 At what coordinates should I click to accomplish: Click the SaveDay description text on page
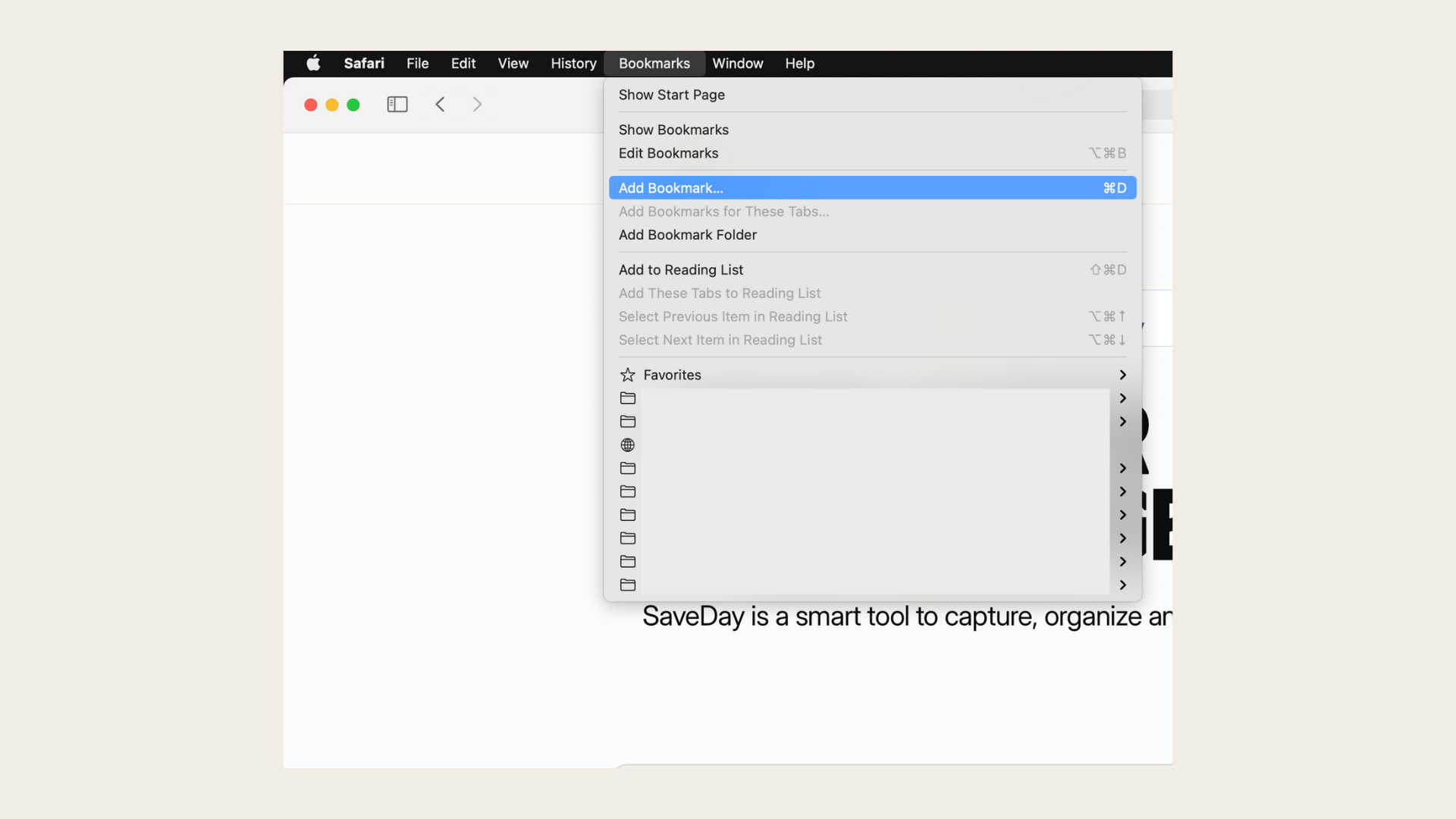(907, 617)
